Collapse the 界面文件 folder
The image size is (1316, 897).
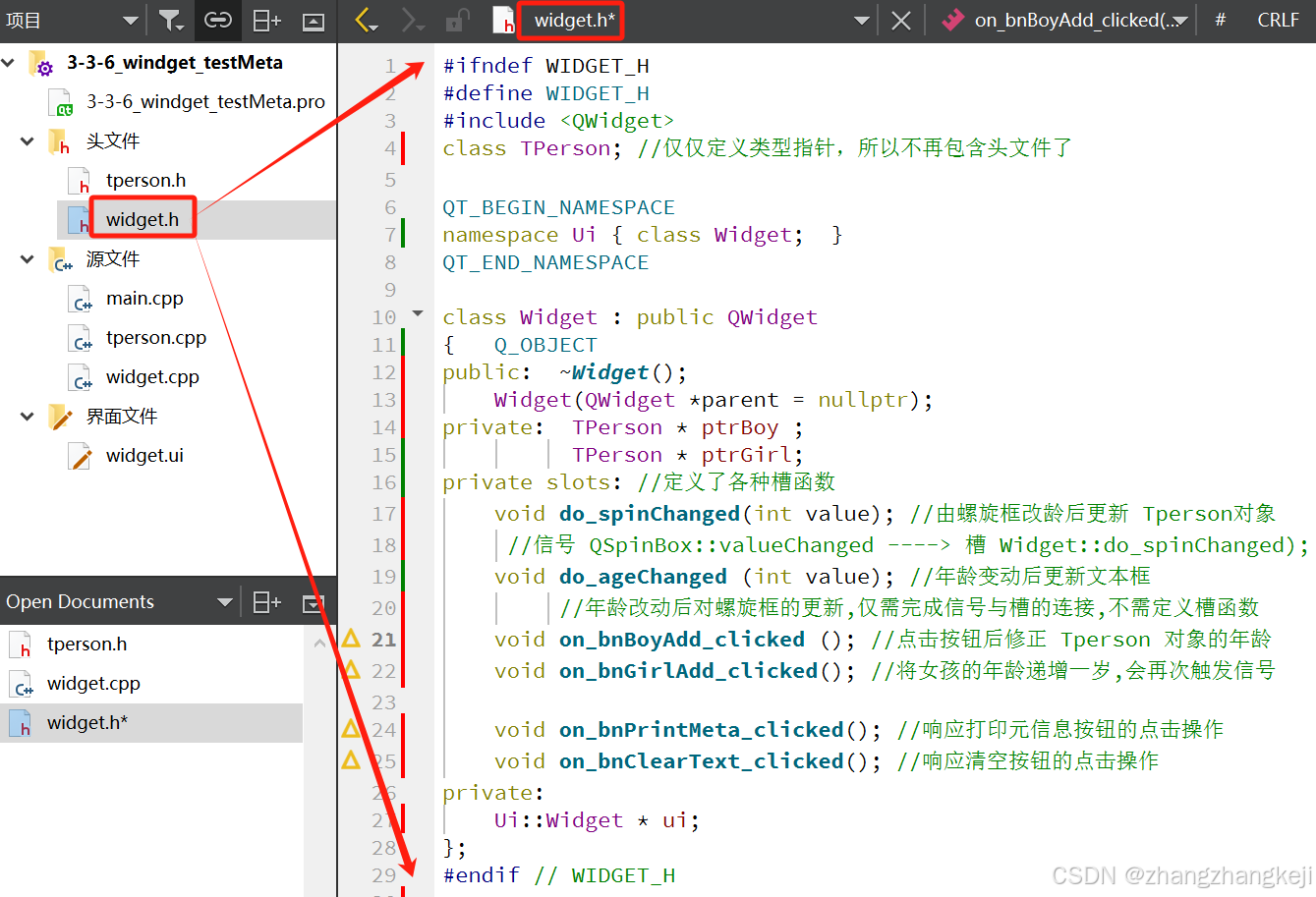click(28, 417)
